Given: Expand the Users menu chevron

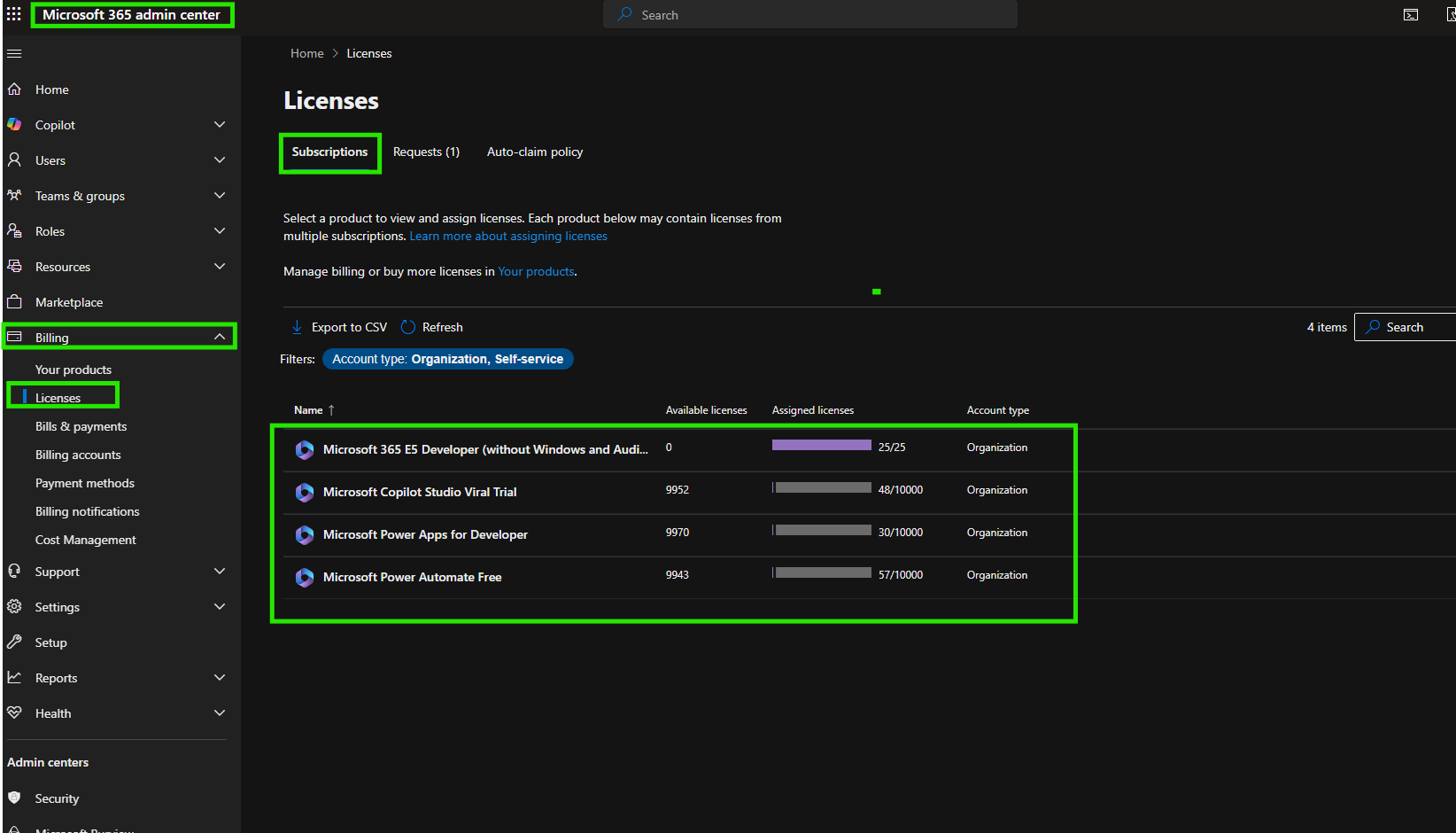Looking at the screenshot, I should (x=220, y=160).
